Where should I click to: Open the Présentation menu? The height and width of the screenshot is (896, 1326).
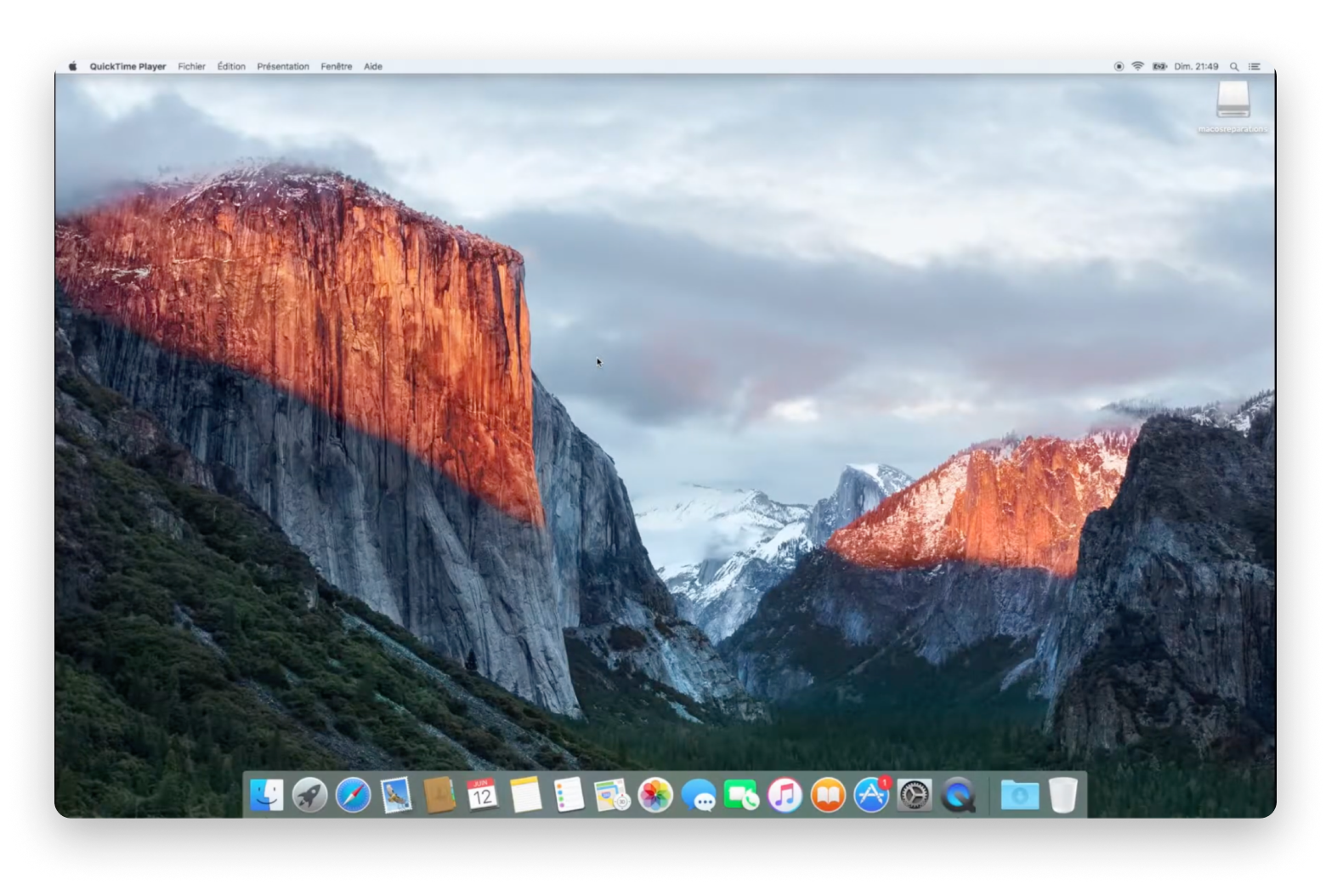(283, 66)
